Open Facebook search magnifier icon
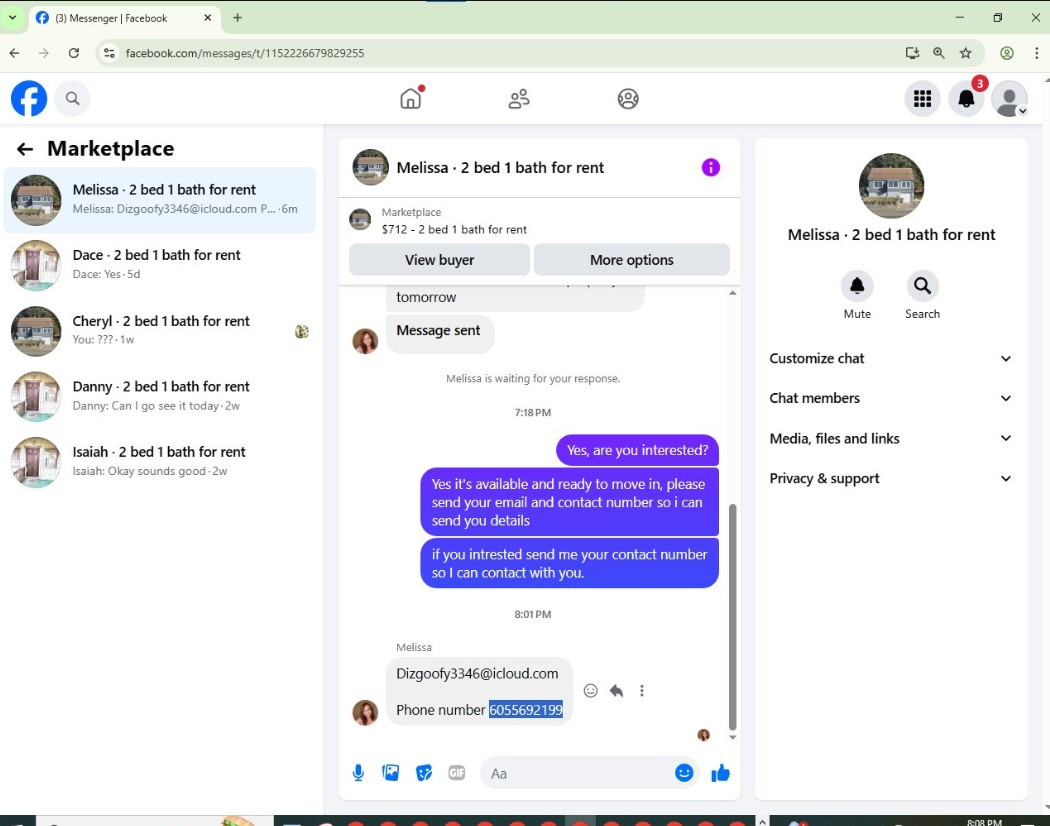 point(72,98)
